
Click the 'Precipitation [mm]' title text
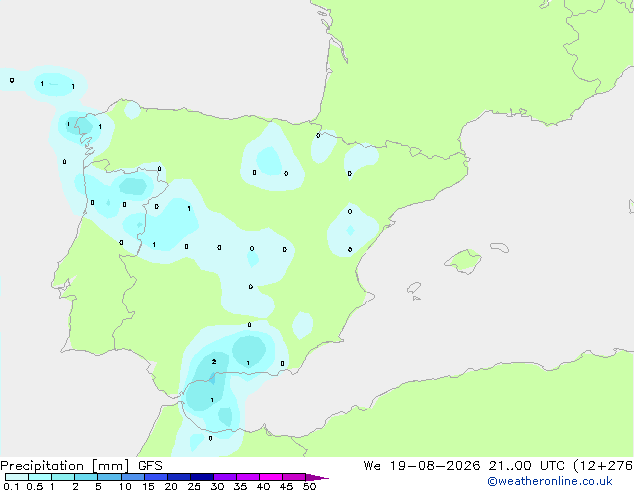65,466
